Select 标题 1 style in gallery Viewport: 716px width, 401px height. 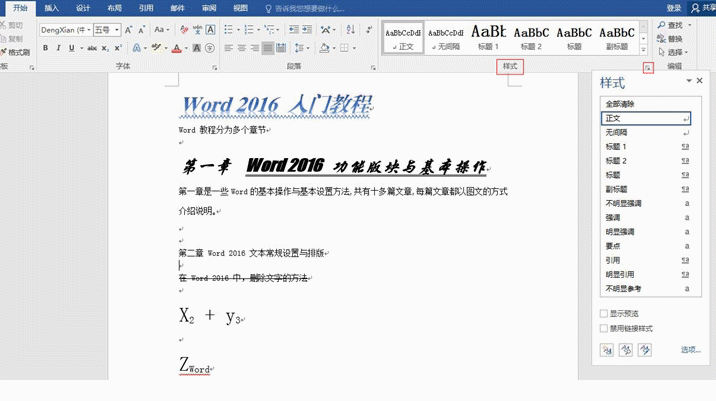pyautogui.click(x=488, y=37)
